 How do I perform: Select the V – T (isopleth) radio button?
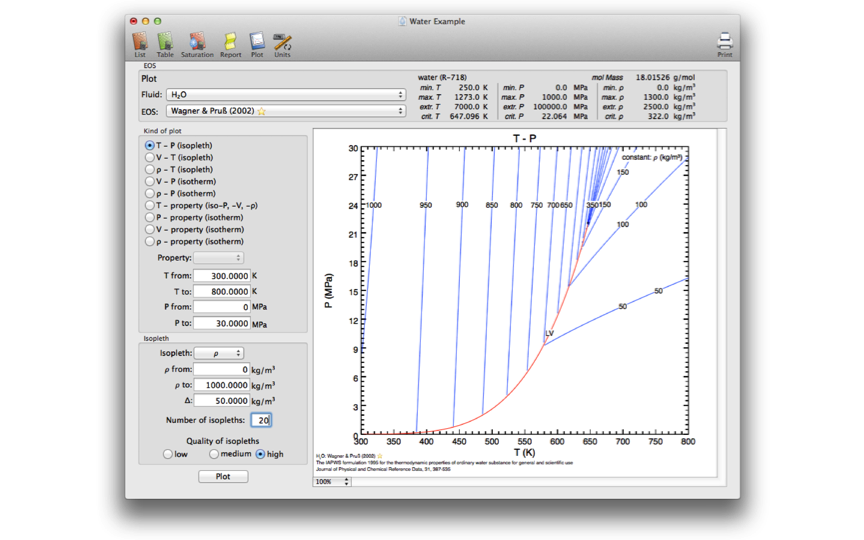click(x=150, y=157)
